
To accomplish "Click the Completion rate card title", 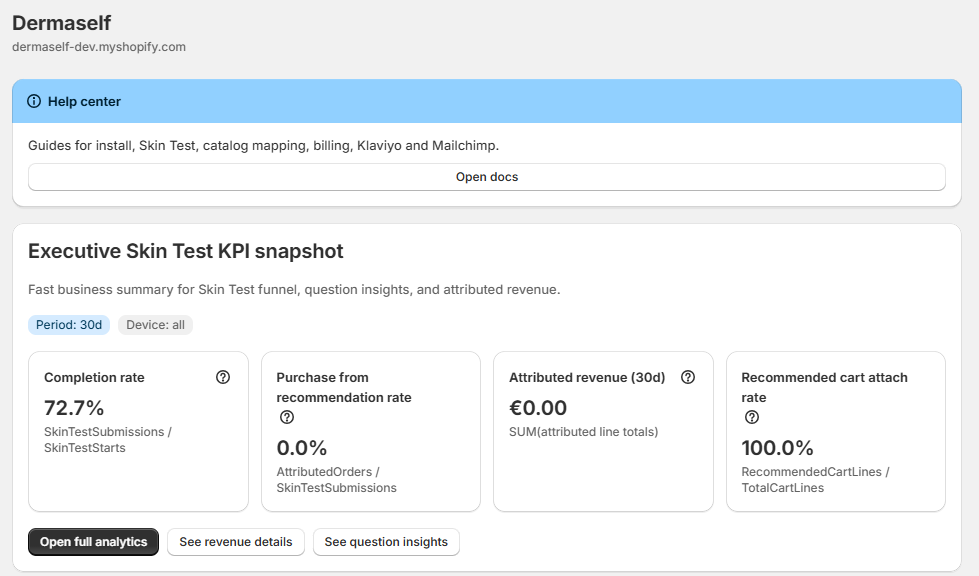I will pos(94,378).
